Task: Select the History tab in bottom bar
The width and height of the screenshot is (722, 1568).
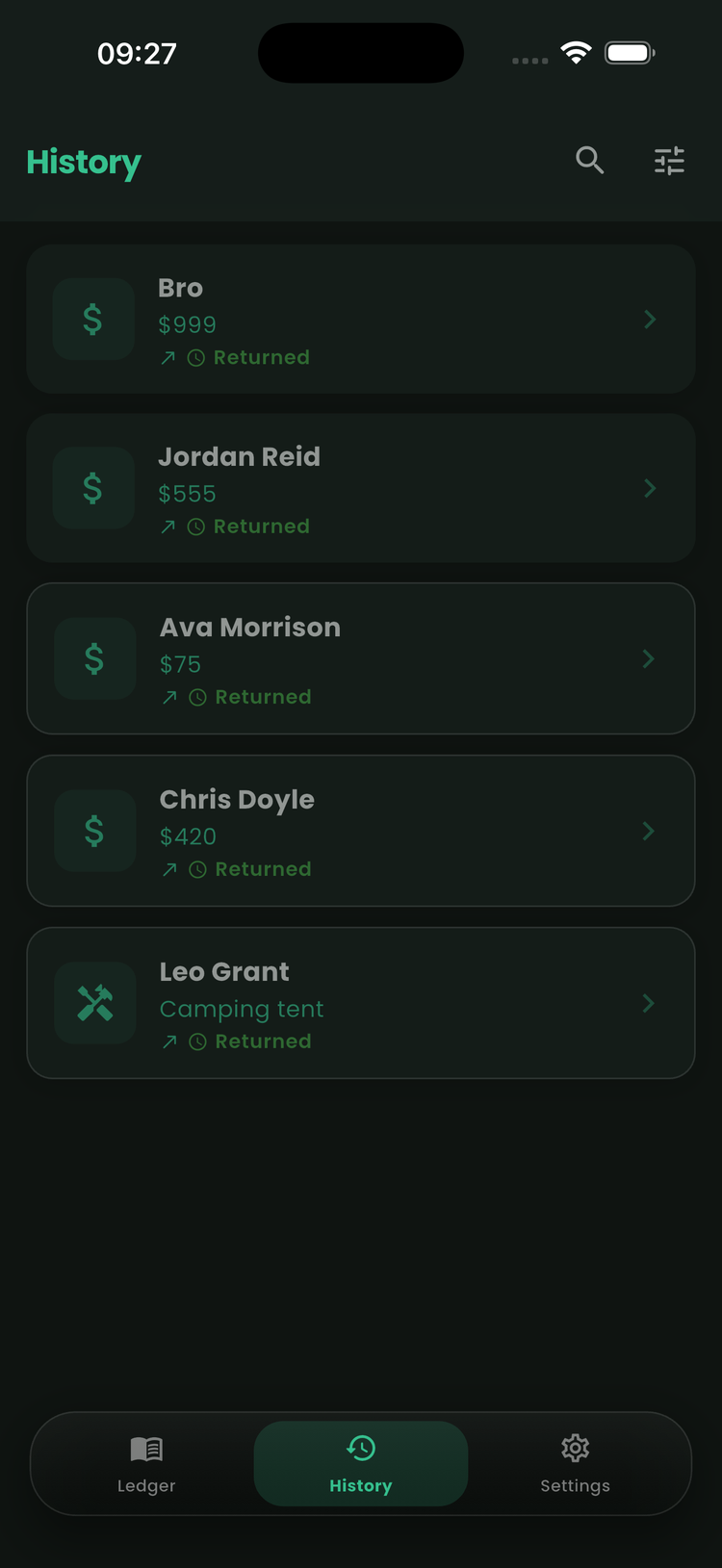Action: point(361,1464)
